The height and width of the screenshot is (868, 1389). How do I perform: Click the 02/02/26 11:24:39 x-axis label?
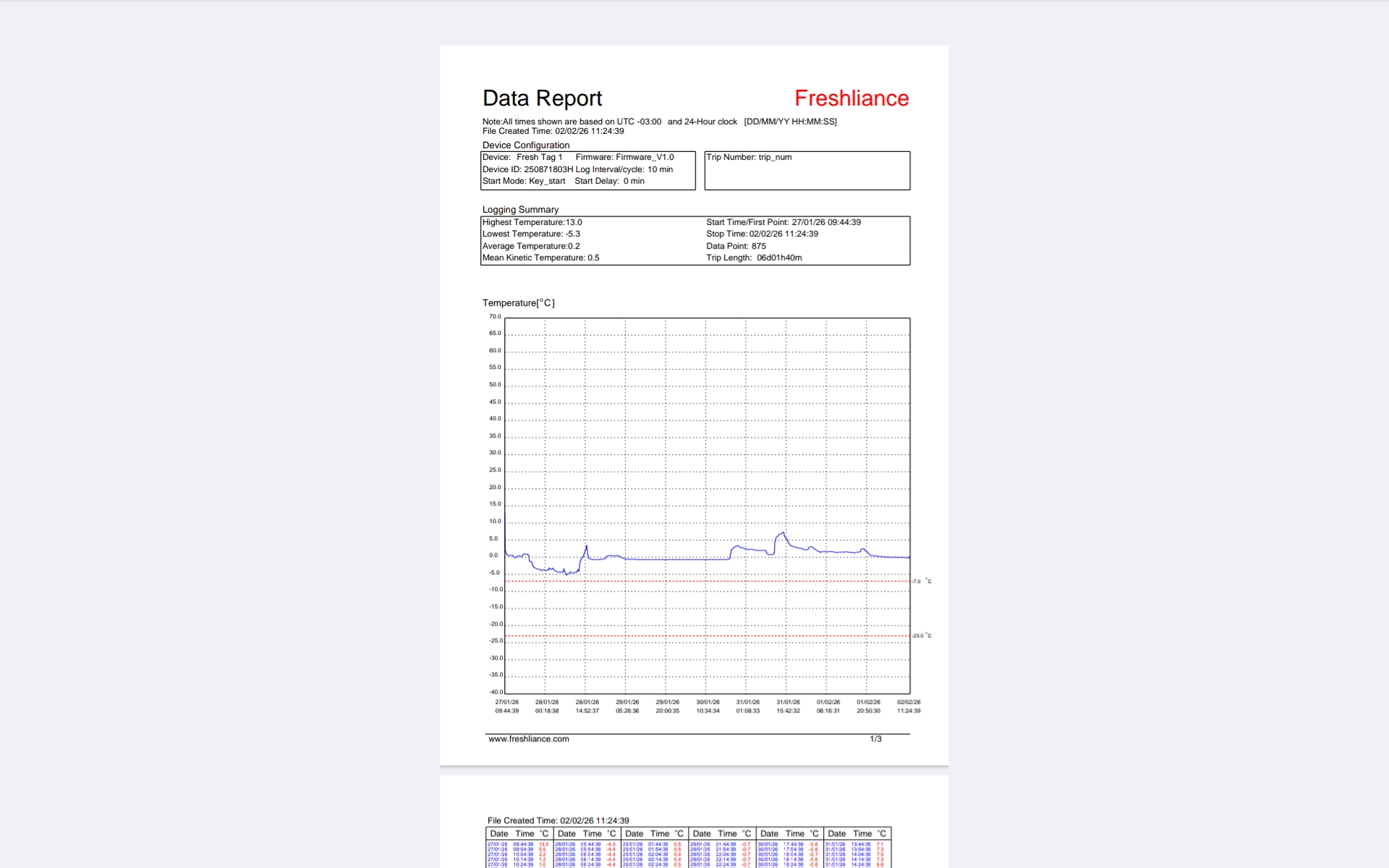coord(908,706)
